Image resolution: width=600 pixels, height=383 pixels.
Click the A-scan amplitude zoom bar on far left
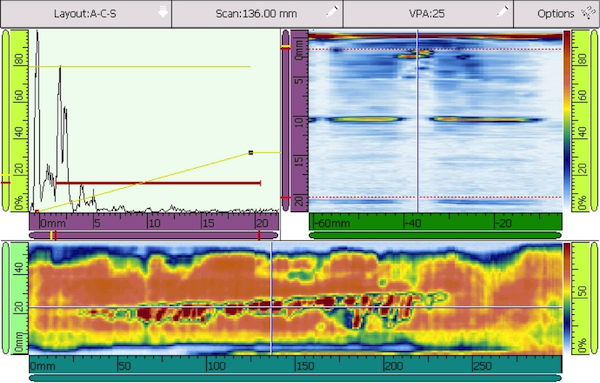(5, 121)
